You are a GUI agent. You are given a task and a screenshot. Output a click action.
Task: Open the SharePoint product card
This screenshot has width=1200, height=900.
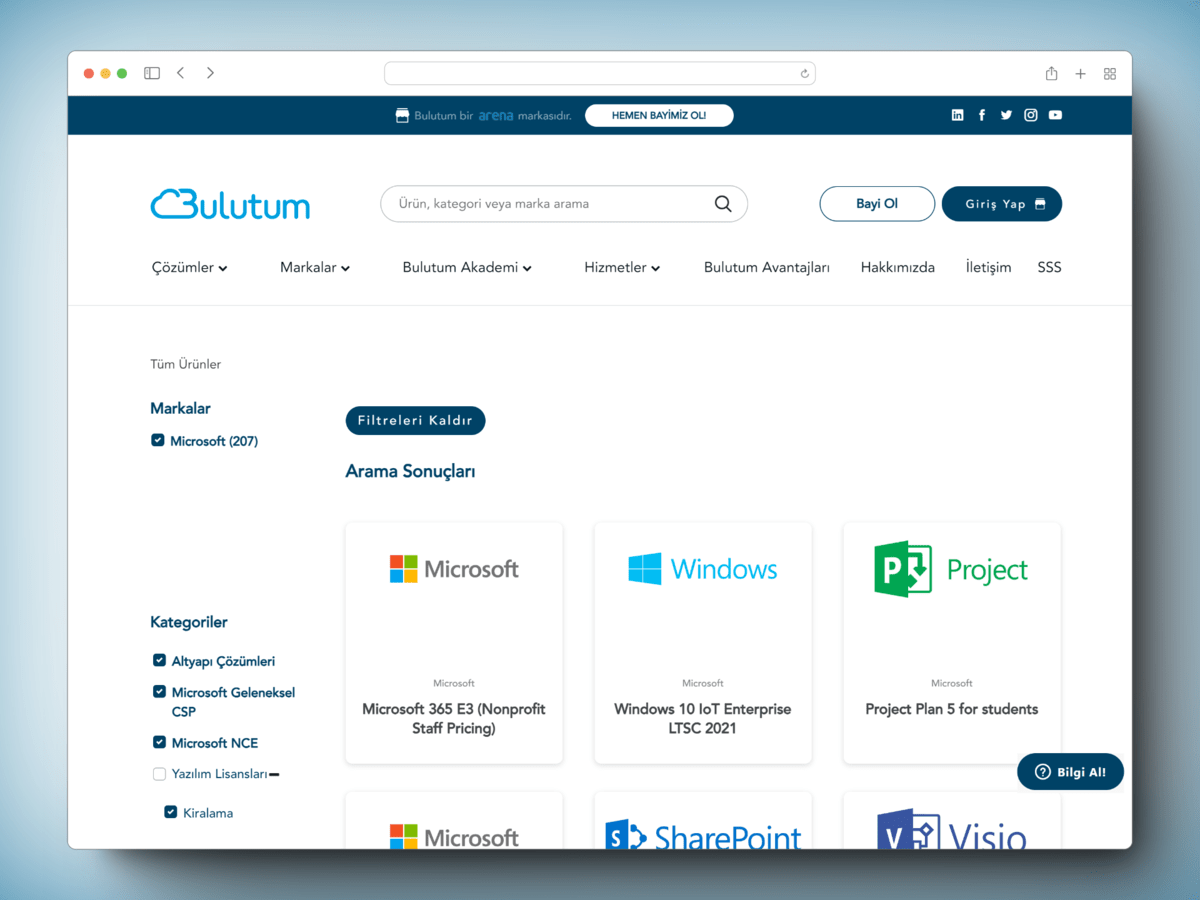pos(703,821)
